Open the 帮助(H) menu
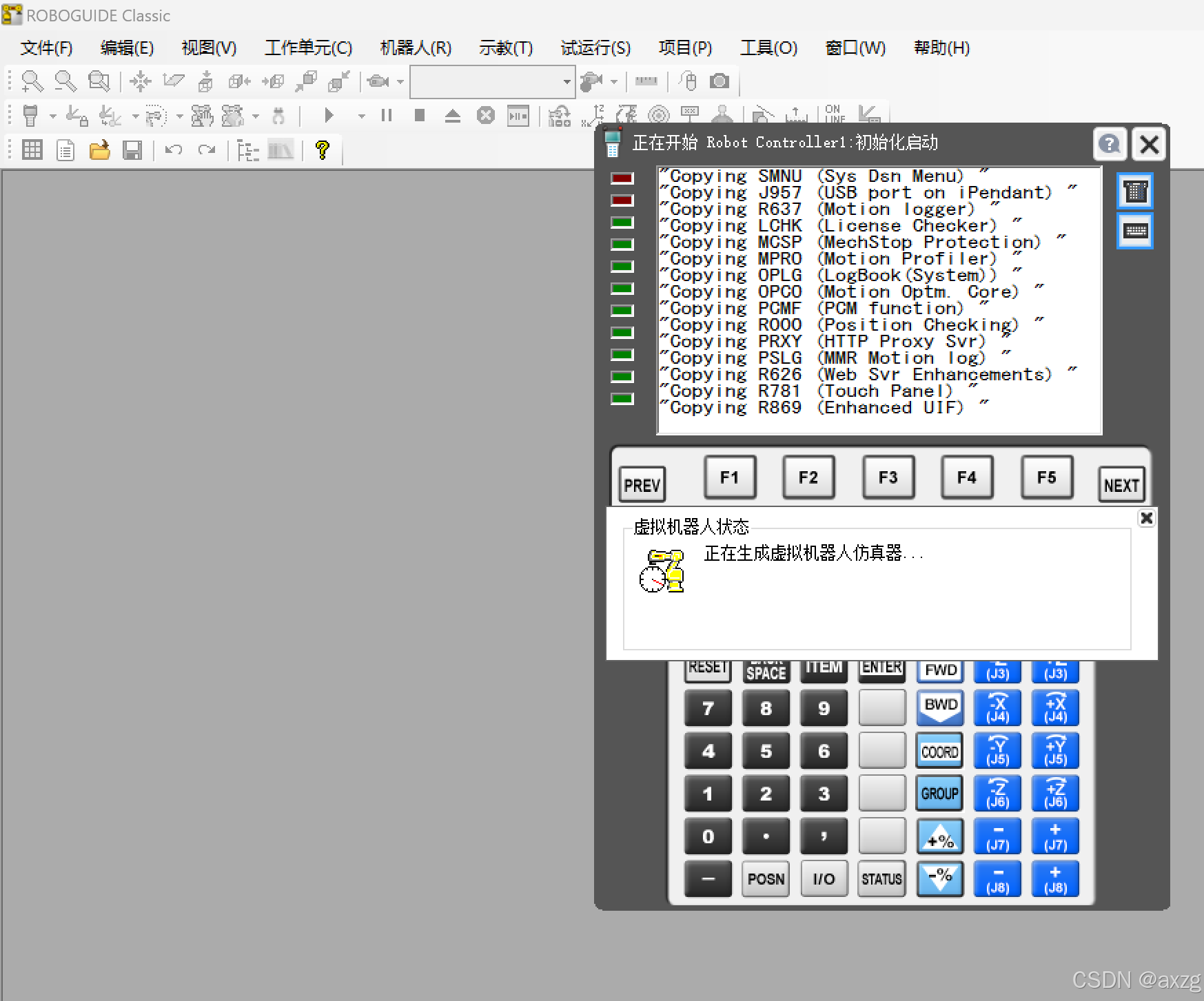 pyautogui.click(x=941, y=48)
